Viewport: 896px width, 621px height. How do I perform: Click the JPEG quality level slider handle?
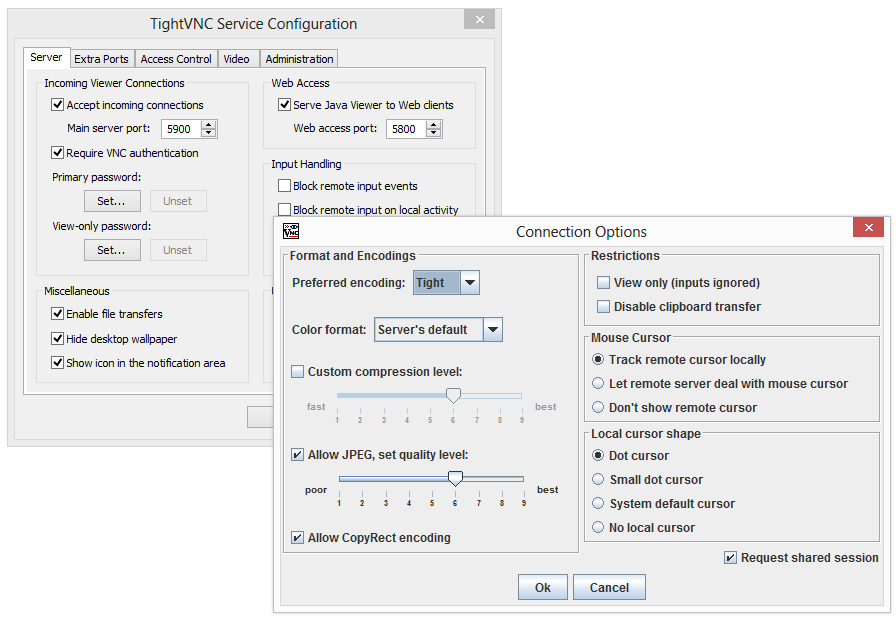pyautogui.click(x=455, y=478)
